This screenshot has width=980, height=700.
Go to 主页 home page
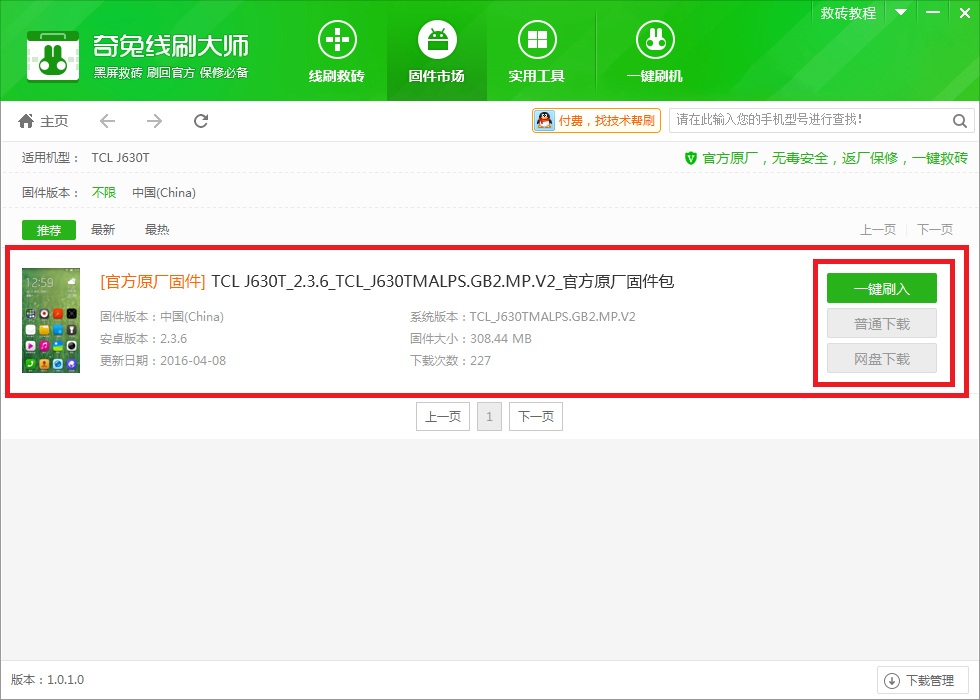coord(43,121)
